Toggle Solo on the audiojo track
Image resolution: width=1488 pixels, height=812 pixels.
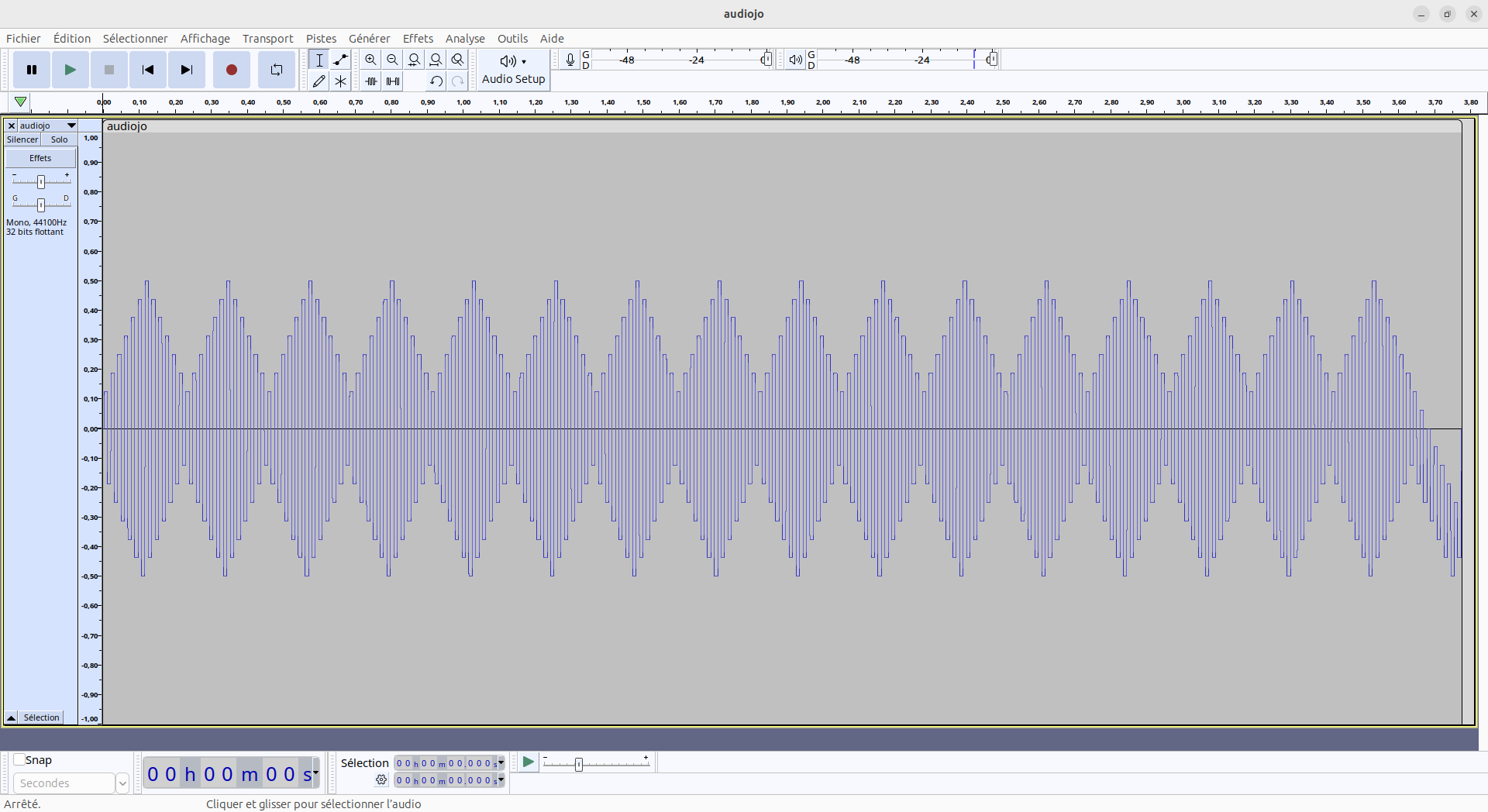coord(60,139)
